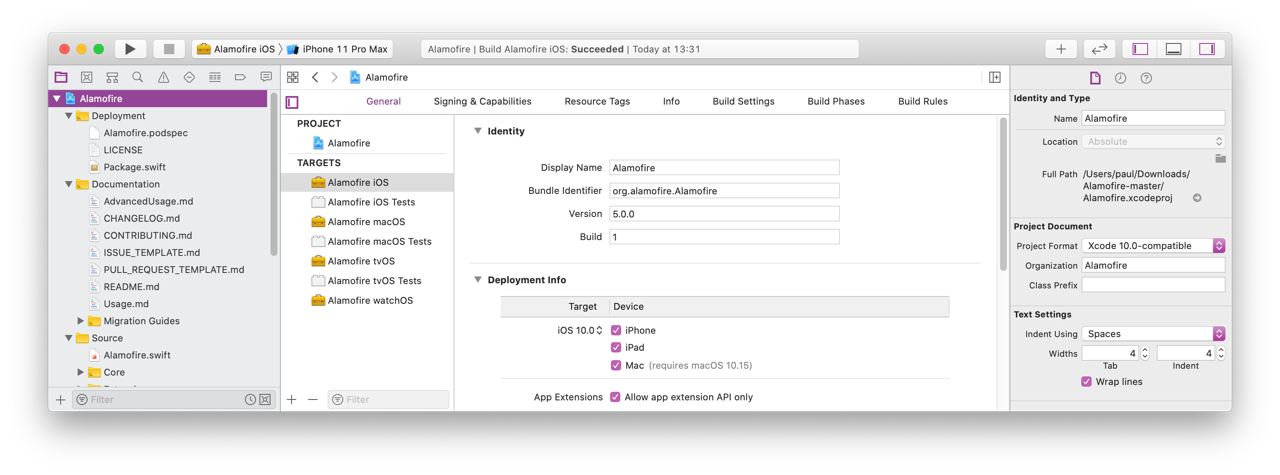Open the Test navigator diamond icon

[189, 77]
